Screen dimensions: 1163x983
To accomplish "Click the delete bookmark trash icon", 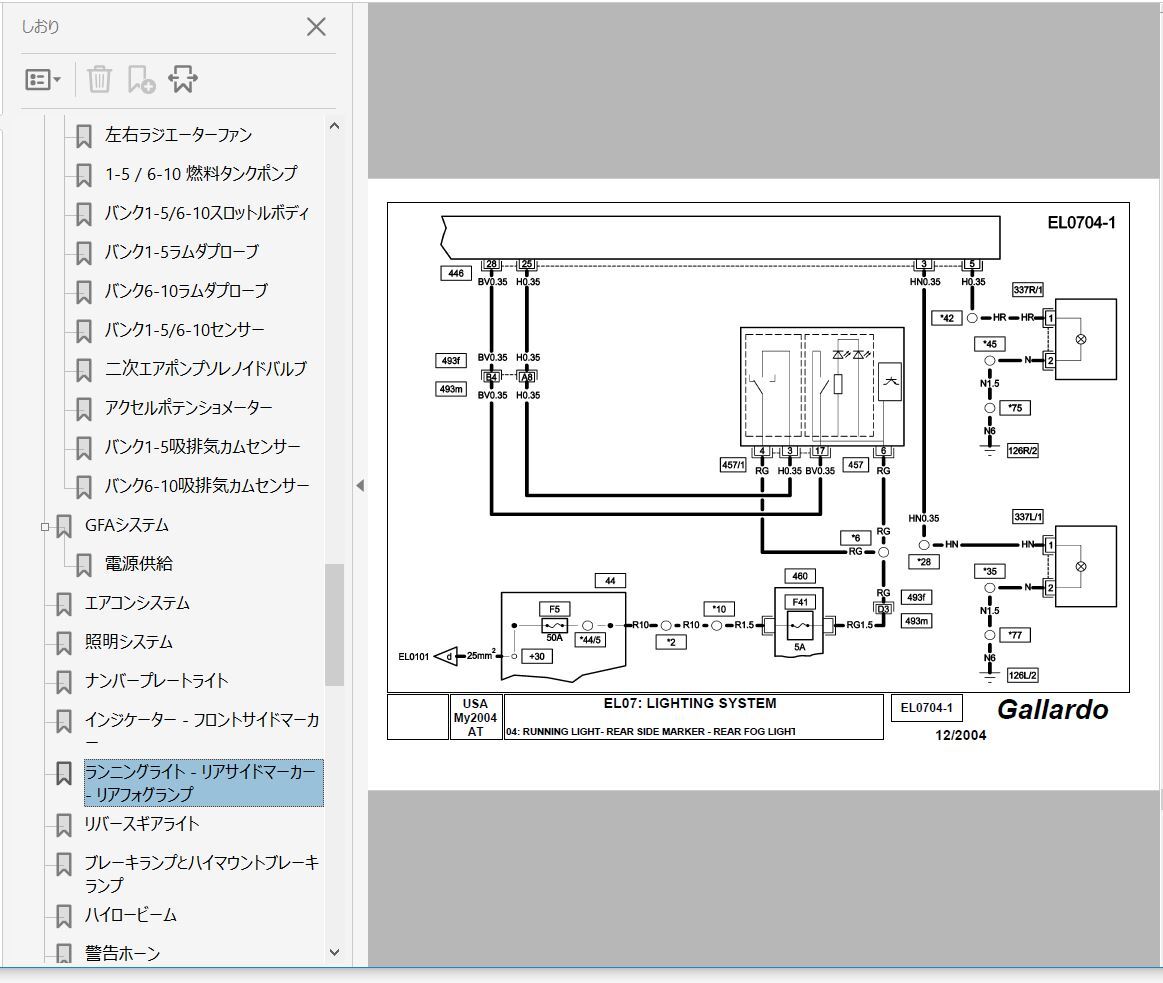I will point(99,79).
